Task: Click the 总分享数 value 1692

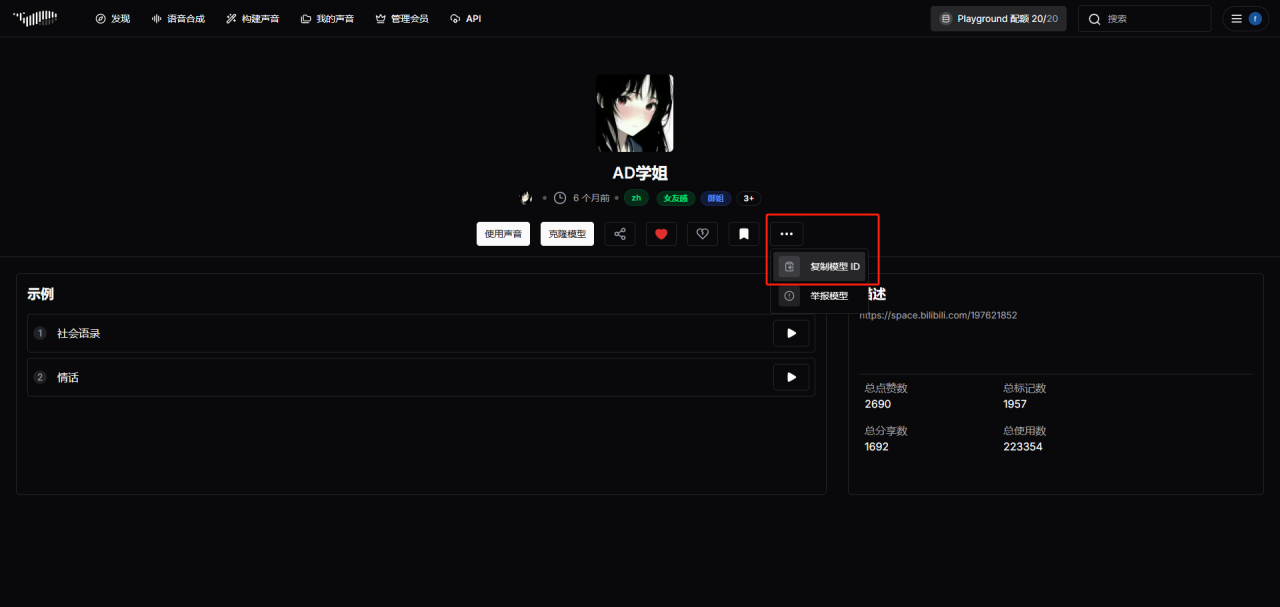Action: 876,447
